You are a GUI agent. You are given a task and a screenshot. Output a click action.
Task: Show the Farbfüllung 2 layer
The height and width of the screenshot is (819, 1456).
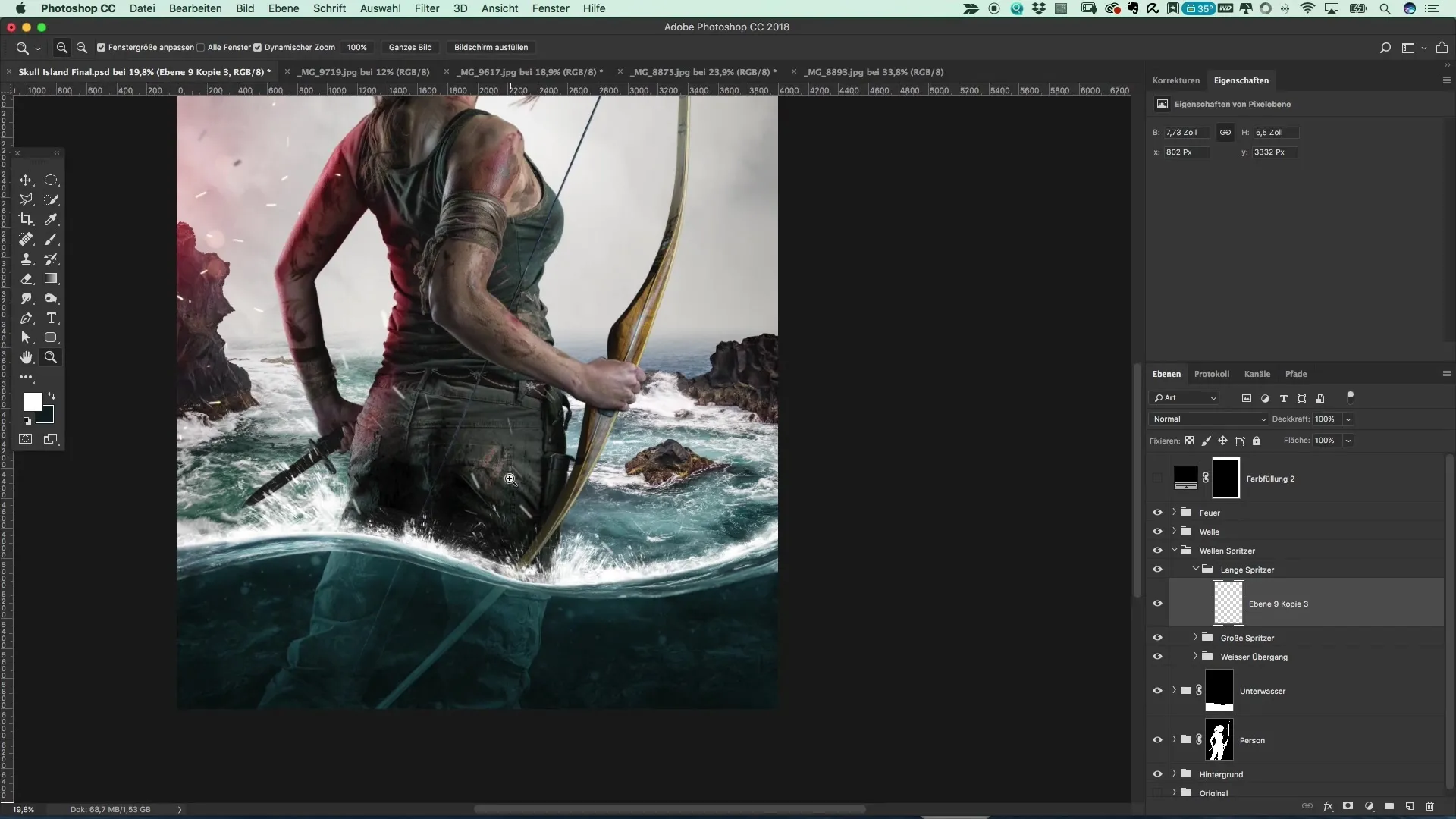(x=1157, y=479)
